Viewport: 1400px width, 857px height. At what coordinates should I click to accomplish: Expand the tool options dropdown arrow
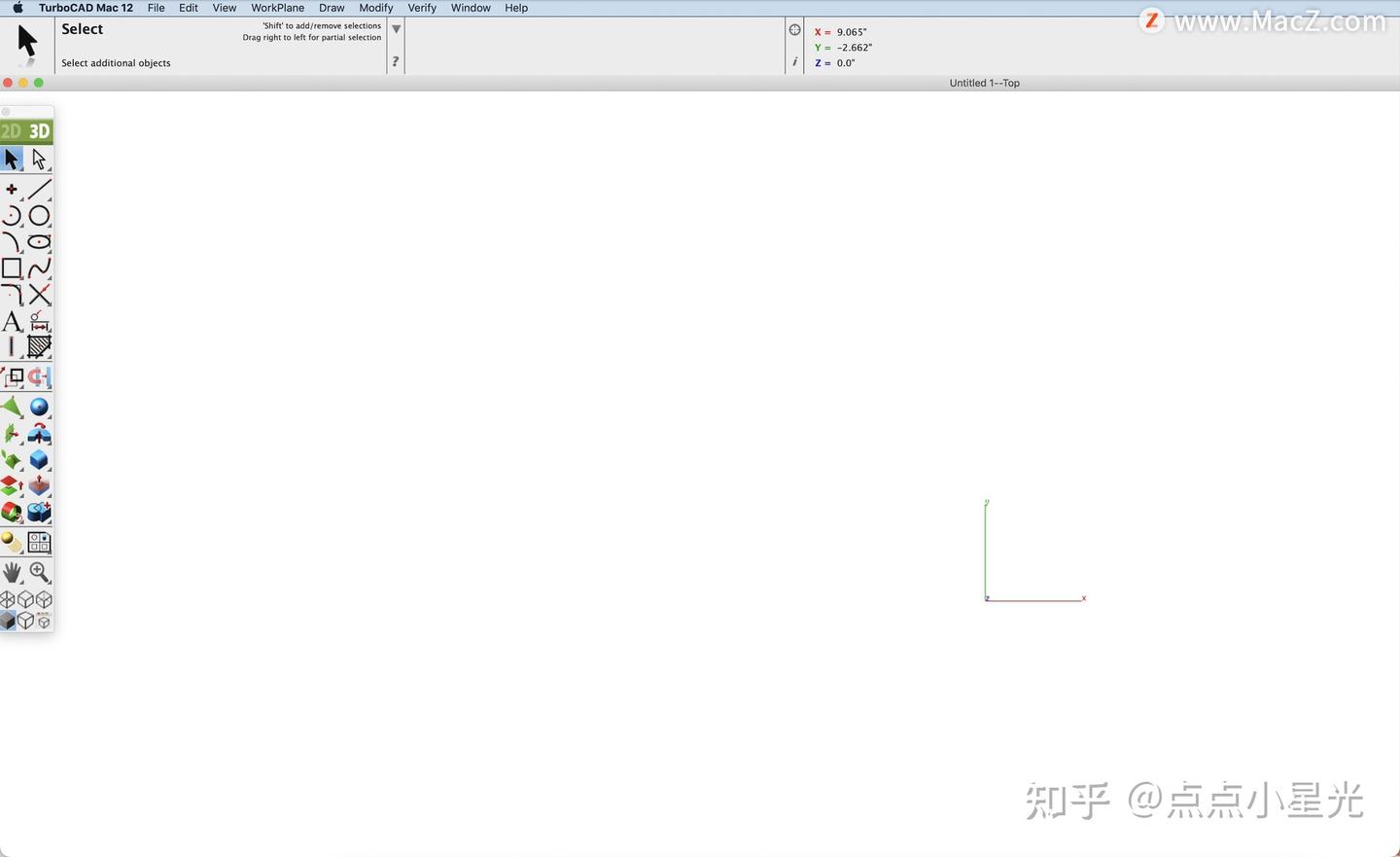click(x=396, y=28)
